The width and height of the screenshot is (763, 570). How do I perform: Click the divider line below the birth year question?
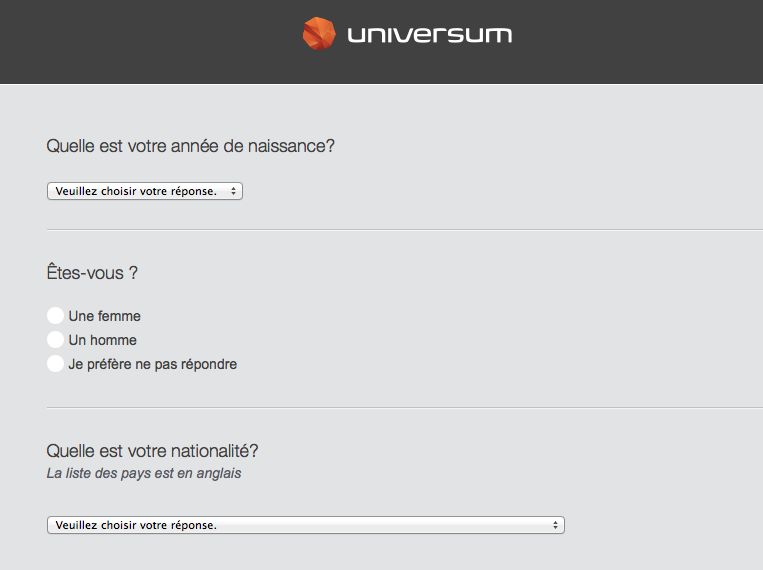click(405, 229)
